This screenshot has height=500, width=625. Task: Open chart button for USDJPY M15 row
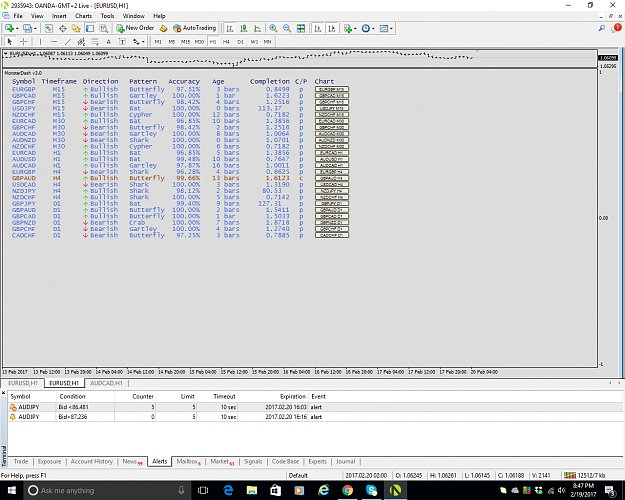click(332, 108)
